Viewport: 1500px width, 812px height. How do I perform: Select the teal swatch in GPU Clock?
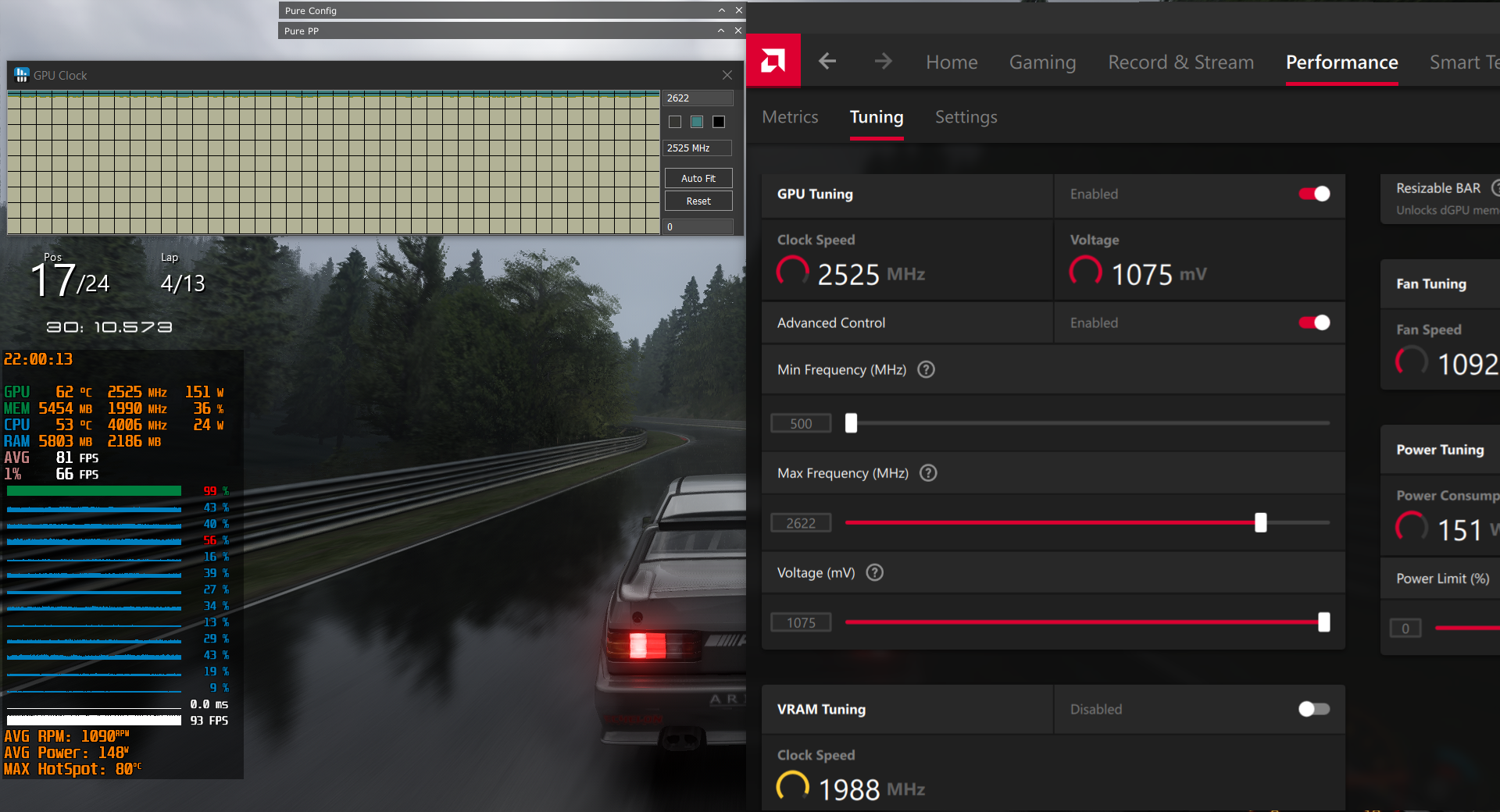[697, 122]
